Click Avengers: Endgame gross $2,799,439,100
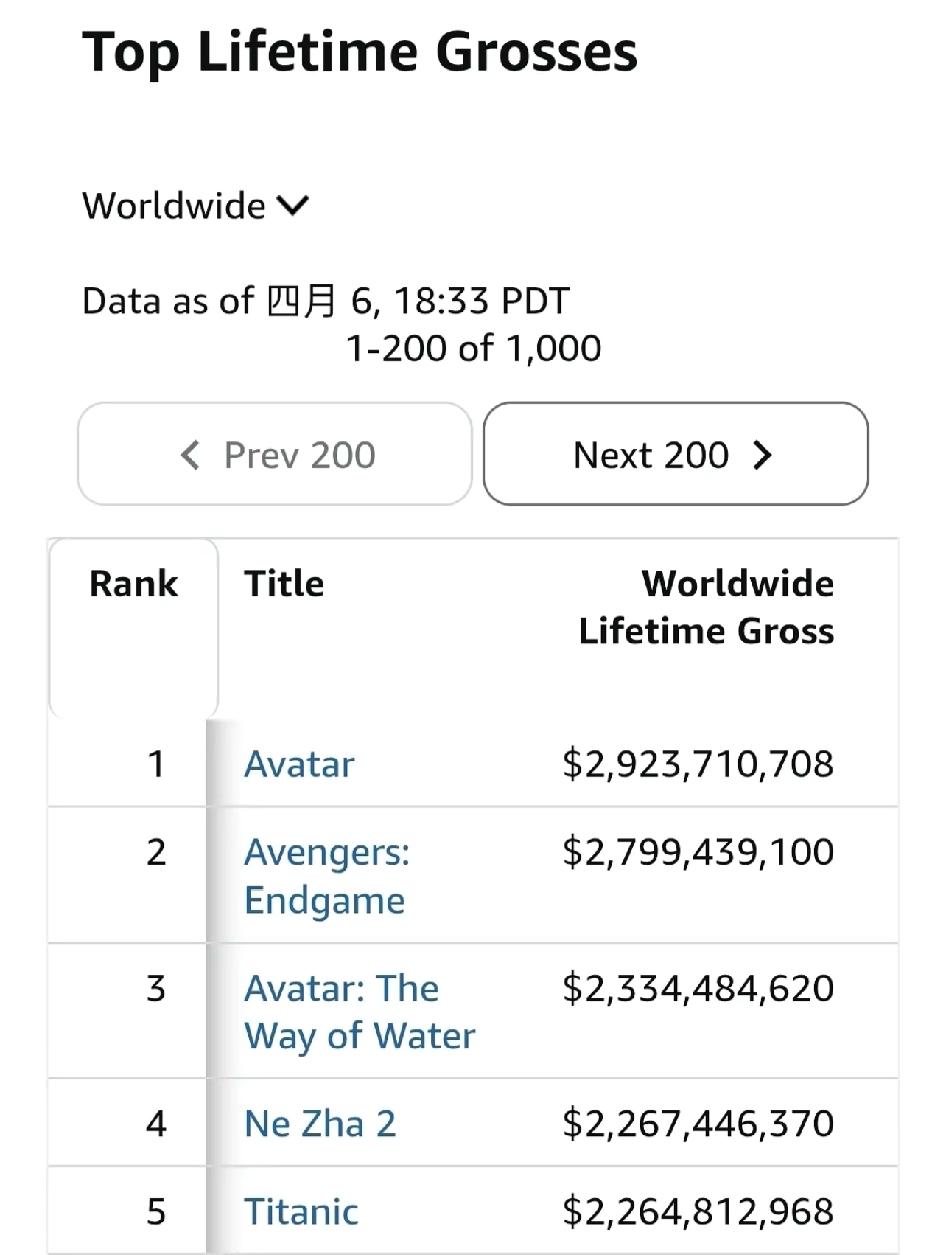The image size is (946, 1255). (x=698, y=853)
